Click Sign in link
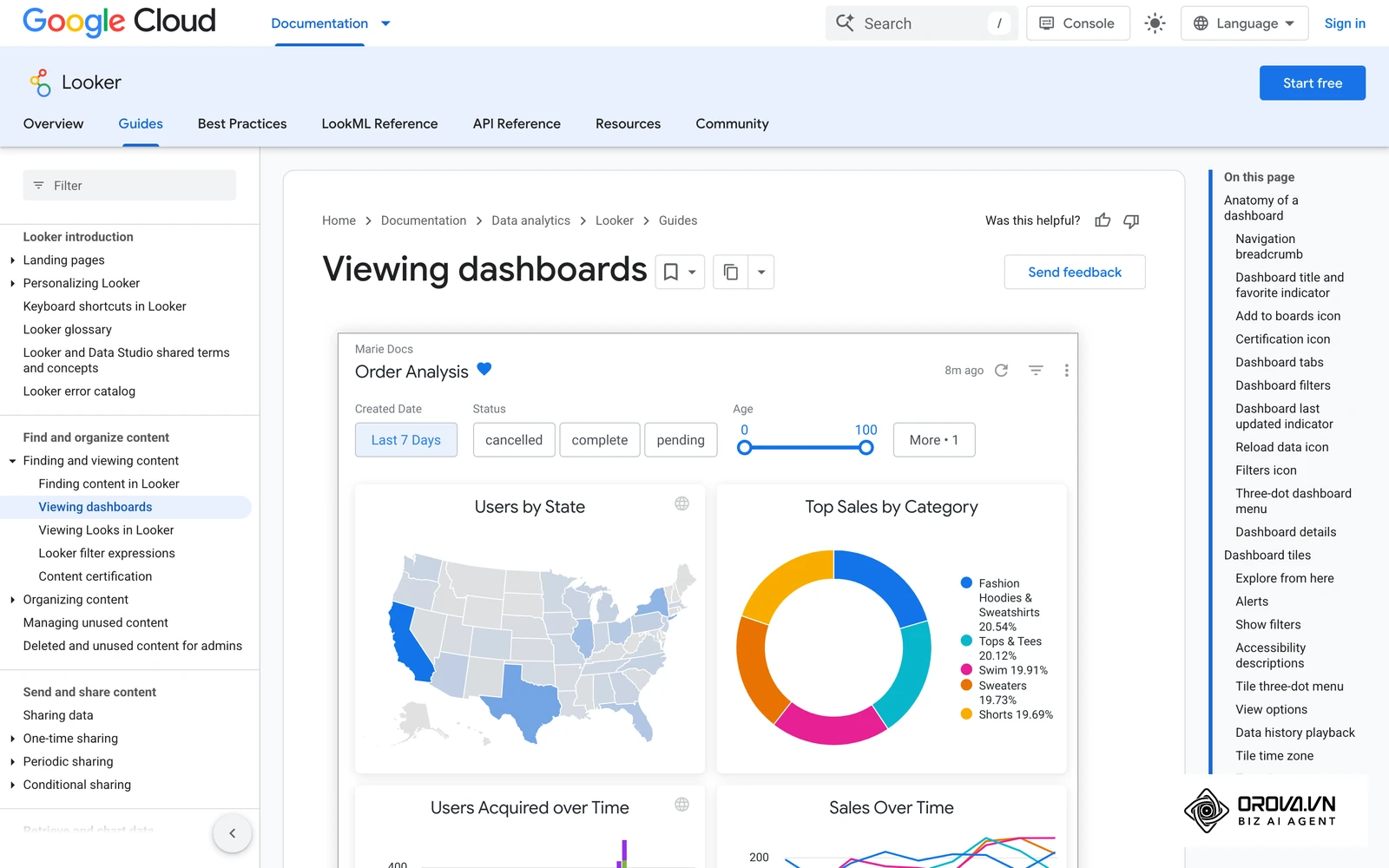This screenshot has height=868, width=1389. (x=1345, y=23)
